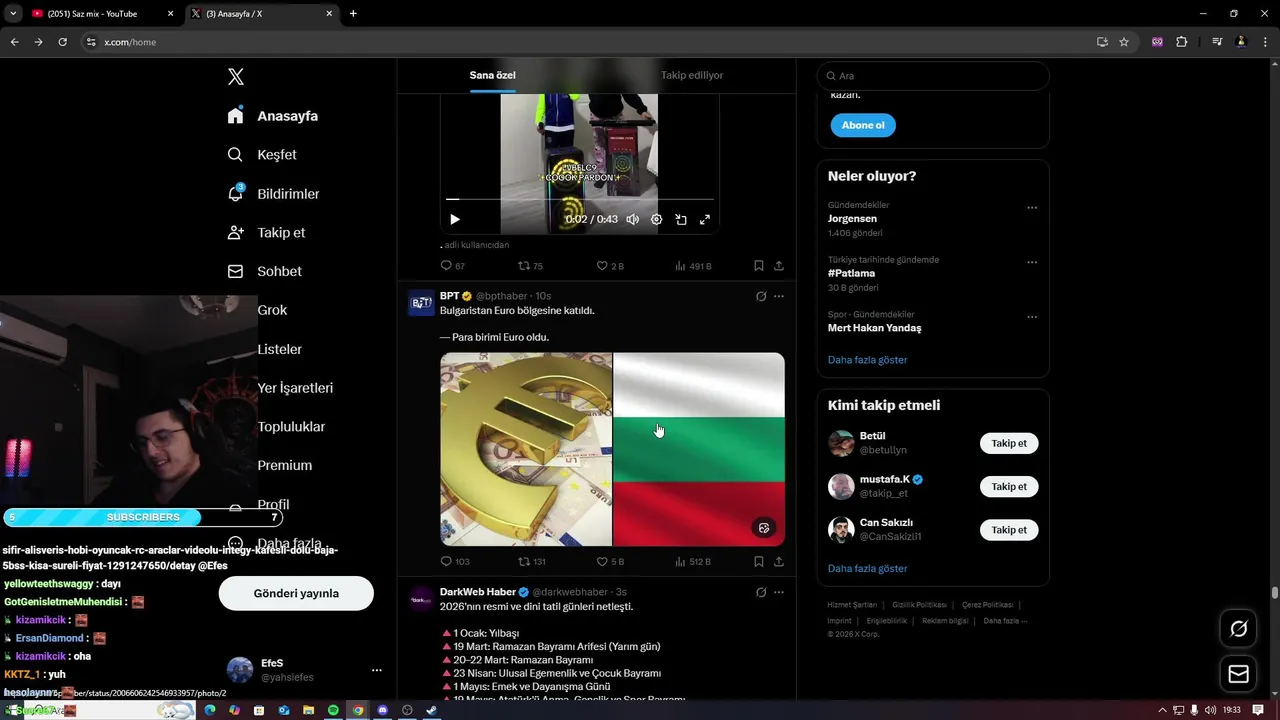
Task: Open the floating Grok button
Action: pyautogui.click(x=1238, y=629)
